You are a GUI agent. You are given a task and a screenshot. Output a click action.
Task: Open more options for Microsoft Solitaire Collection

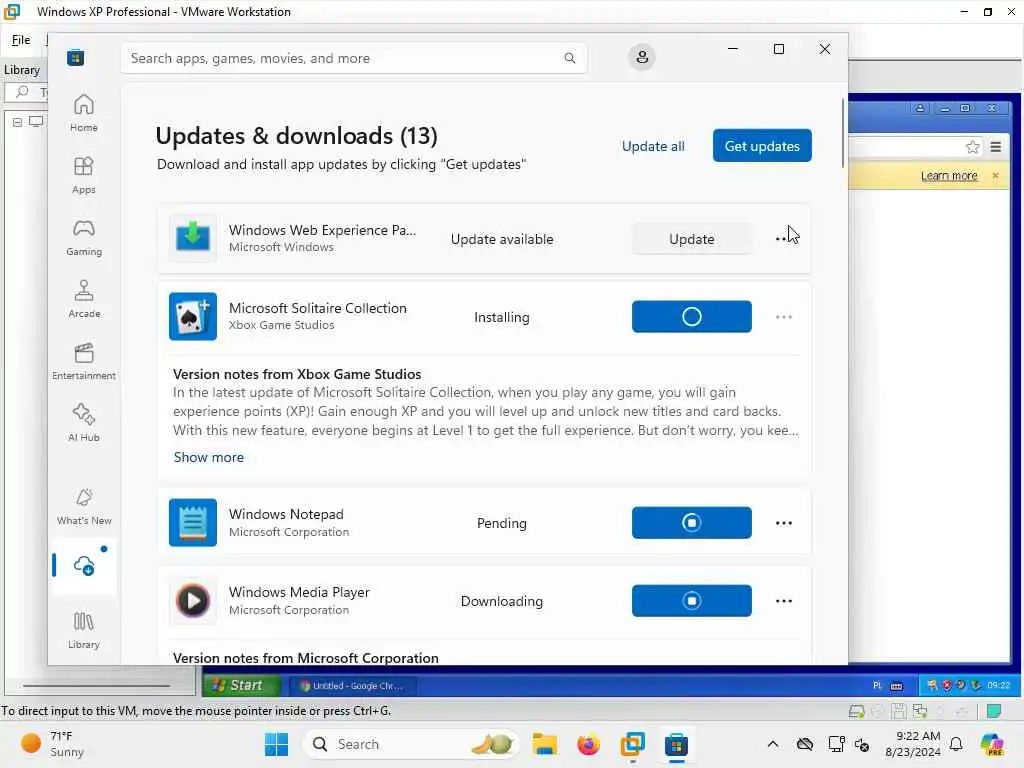click(x=784, y=317)
